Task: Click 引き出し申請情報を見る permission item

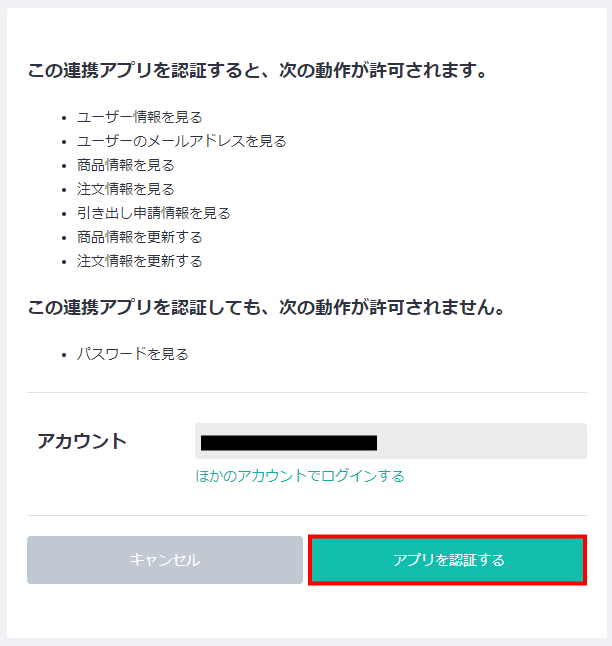Action: pos(154,213)
